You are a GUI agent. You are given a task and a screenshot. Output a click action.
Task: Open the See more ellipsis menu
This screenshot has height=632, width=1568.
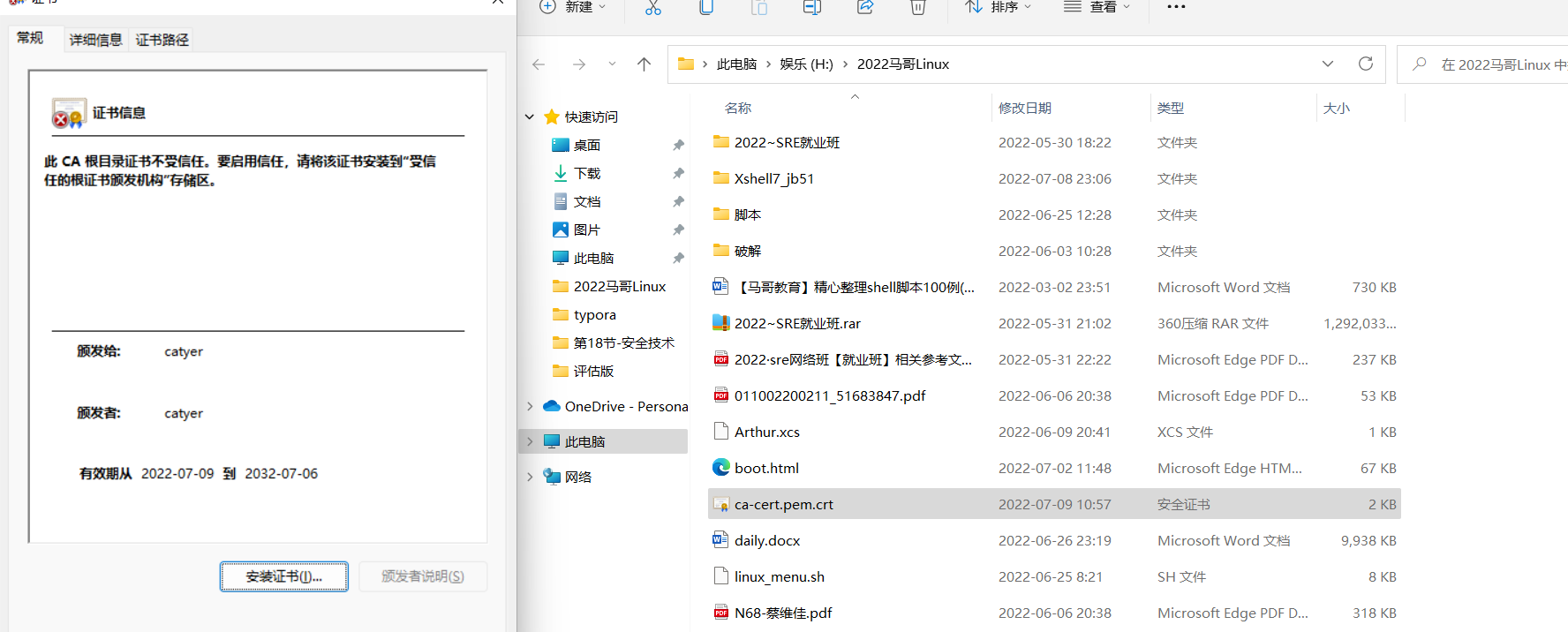[x=1176, y=7]
